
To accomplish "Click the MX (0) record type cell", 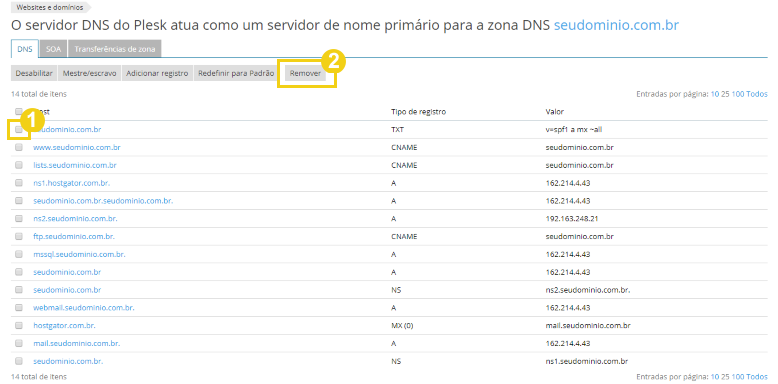I will coord(402,325).
